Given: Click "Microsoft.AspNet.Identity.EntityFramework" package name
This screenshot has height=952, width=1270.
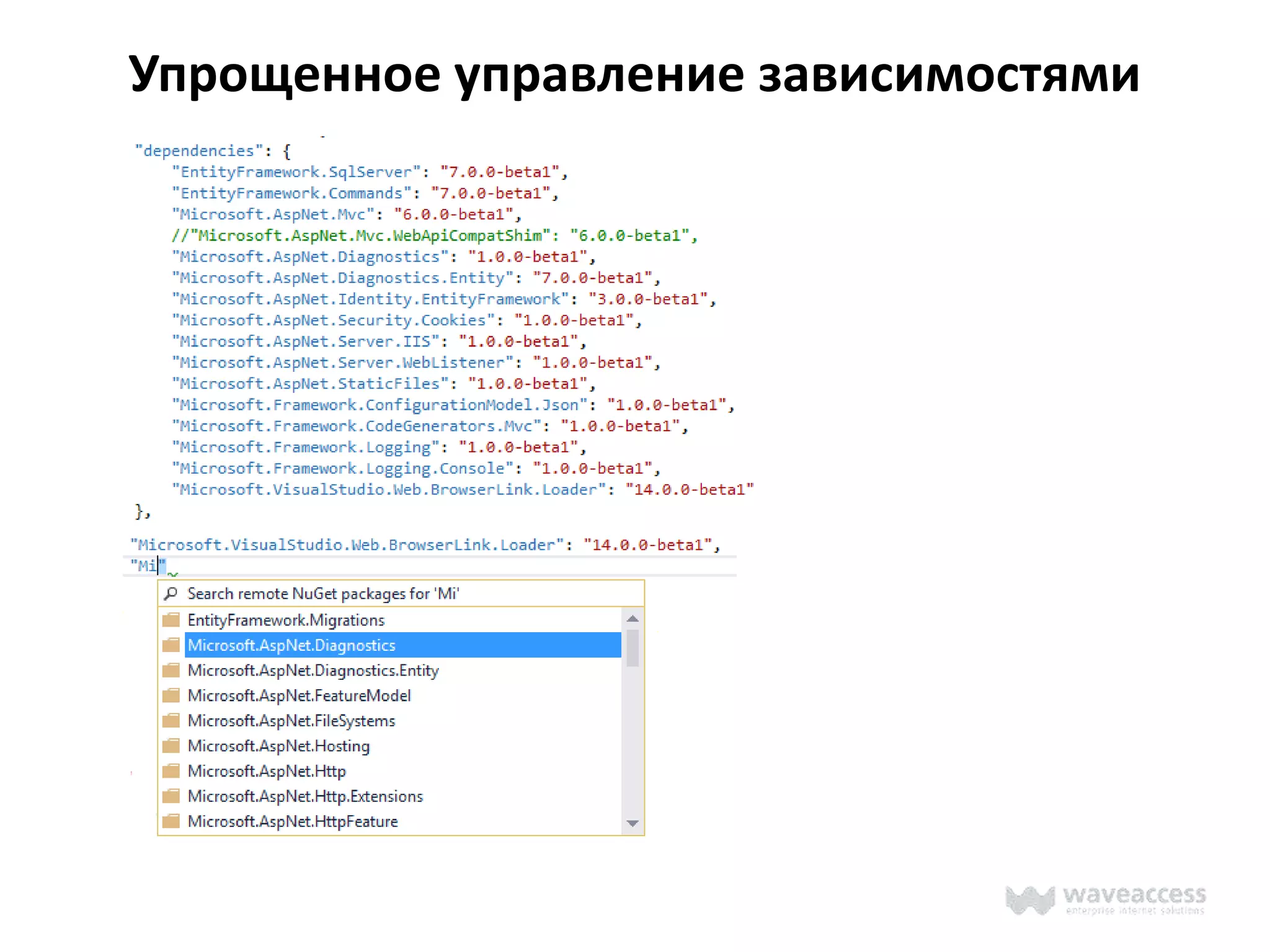Looking at the screenshot, I should click(x=370, y=299).
